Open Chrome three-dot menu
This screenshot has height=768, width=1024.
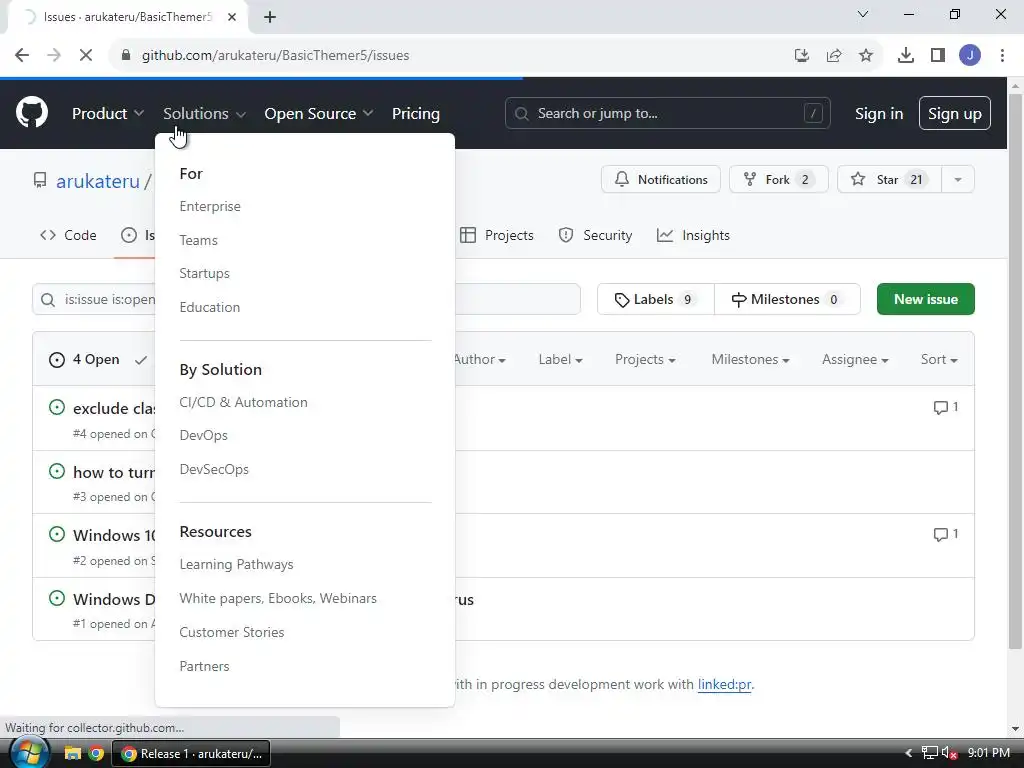click(x=1002, y=56)
